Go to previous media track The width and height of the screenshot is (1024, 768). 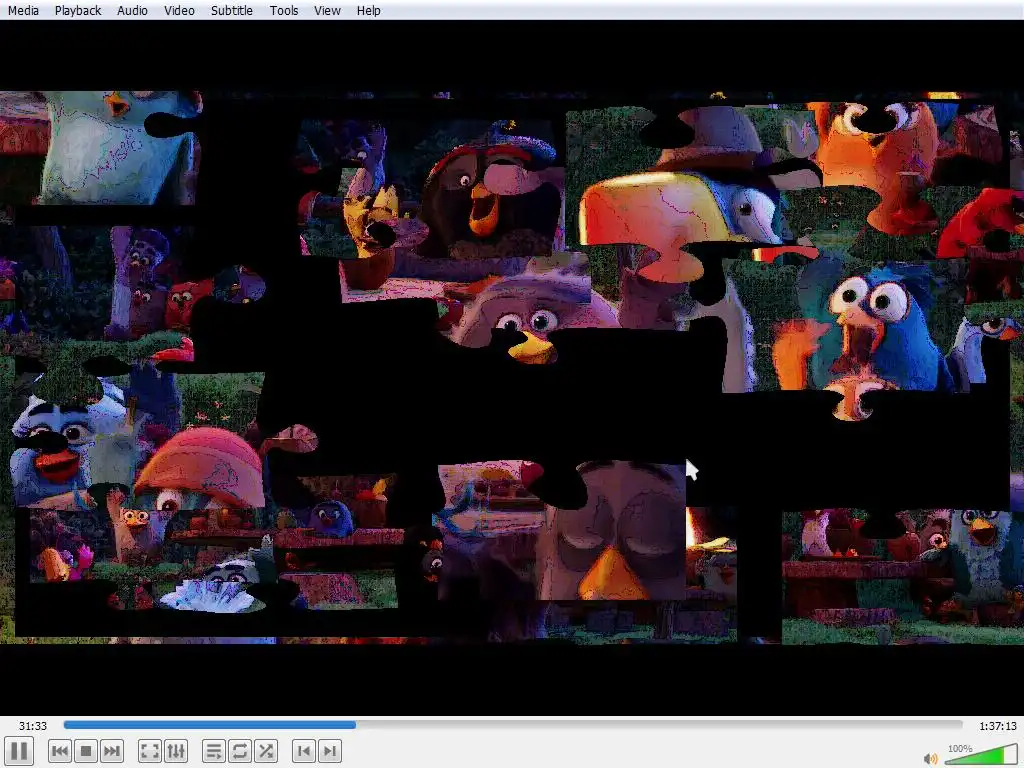point(59,751)
